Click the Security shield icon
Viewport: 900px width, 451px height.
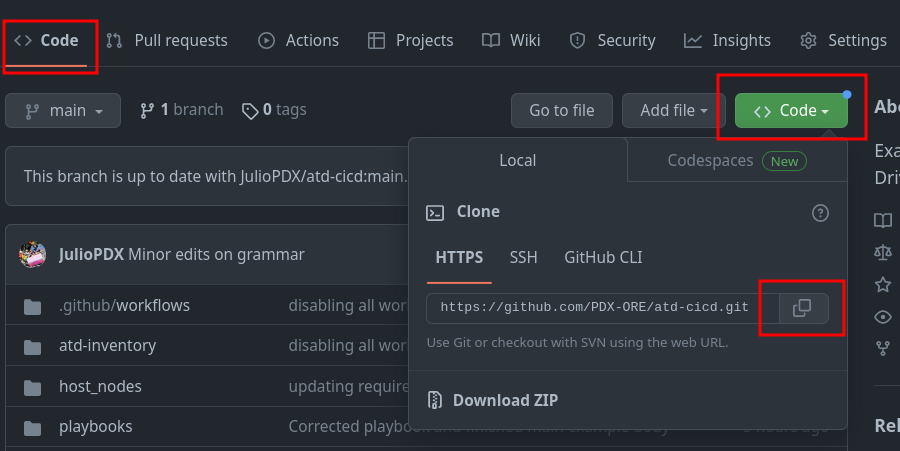tap(577, 40)
